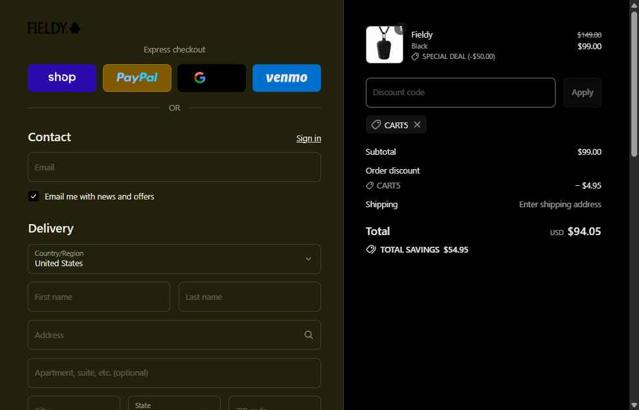Click the Last name field
The height and width of the screenshot is (410, 639).
point(249,297)
